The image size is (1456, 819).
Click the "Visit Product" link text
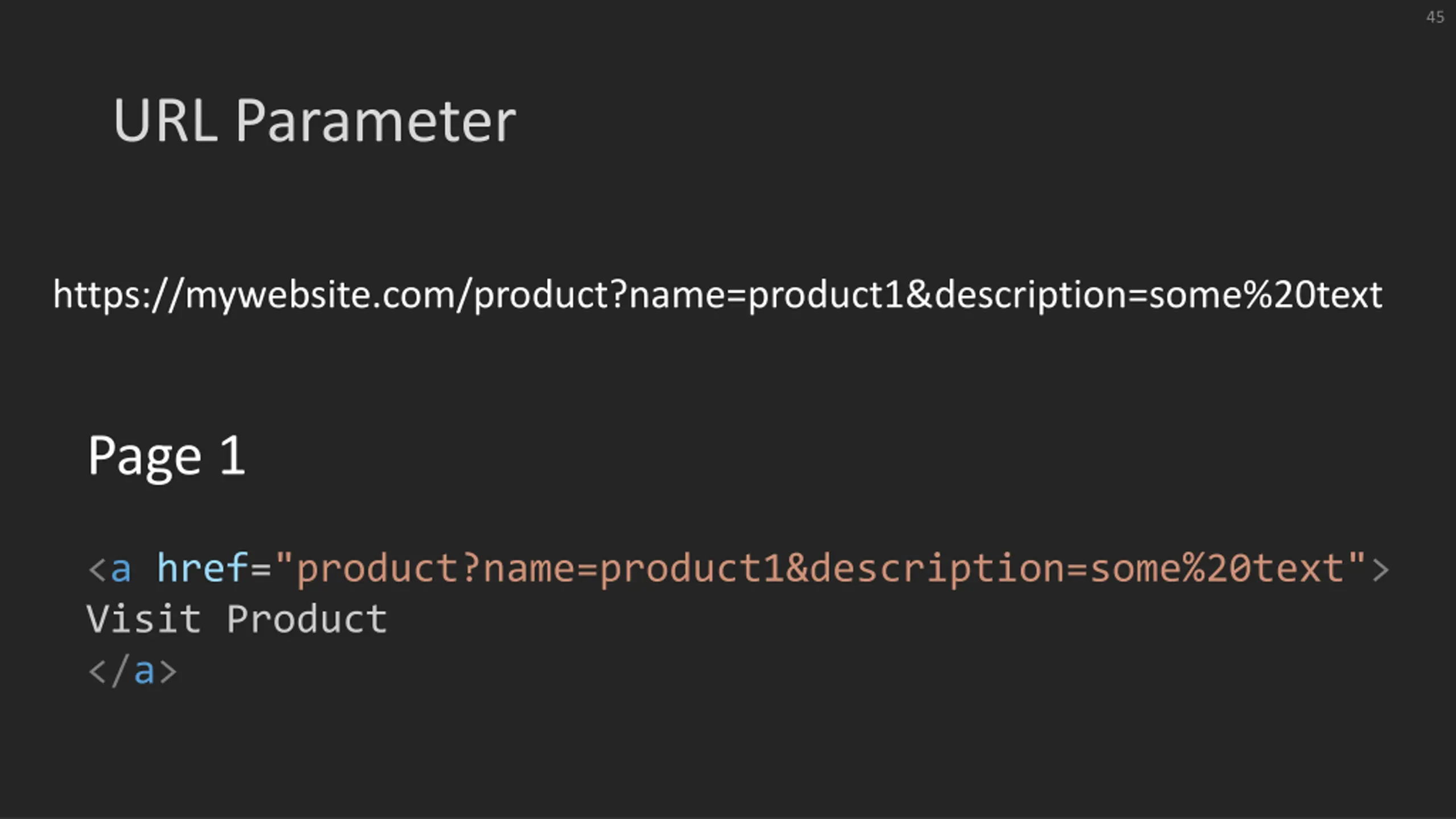click(237, 619)
